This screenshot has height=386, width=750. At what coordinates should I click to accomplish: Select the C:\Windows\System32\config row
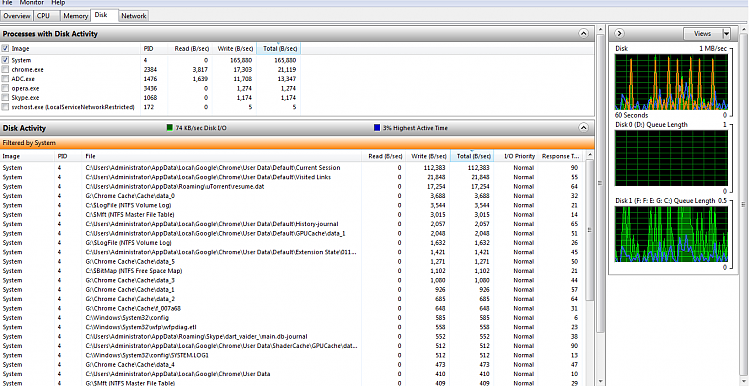pyautogui.click(x=292, y=318)
